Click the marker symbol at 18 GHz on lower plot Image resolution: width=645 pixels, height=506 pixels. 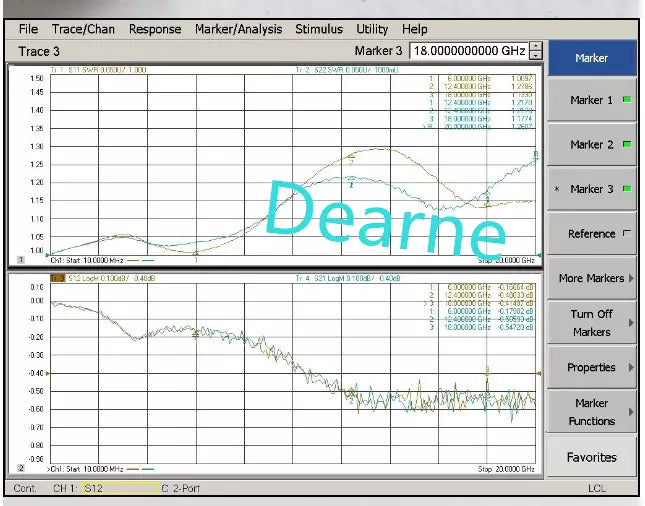pos(487,370)
